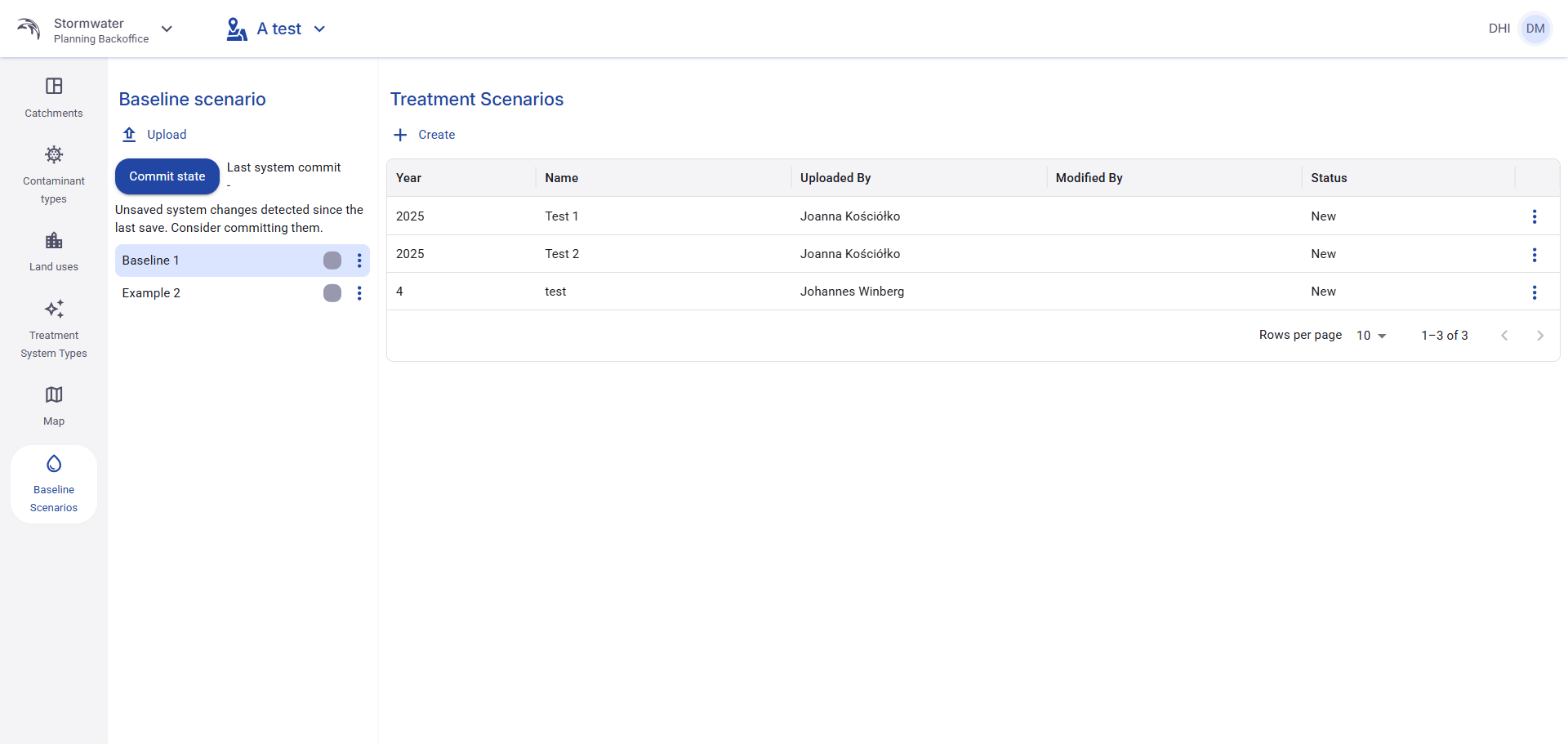
Task: Click the 1–3 of 3 pagination text
Action: [x=1444, y=336]
